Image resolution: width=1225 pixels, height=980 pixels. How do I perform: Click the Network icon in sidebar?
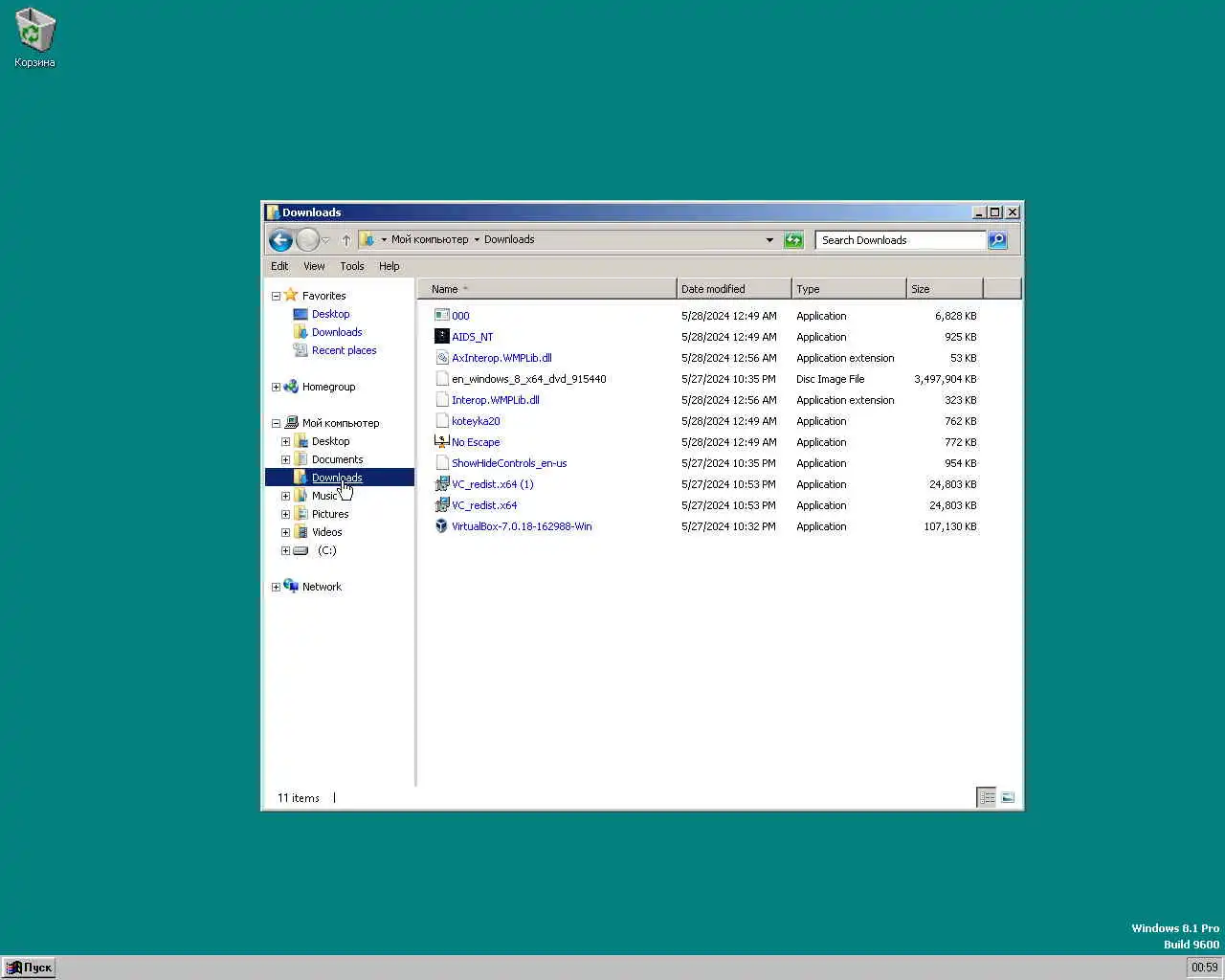click(291, 586)
